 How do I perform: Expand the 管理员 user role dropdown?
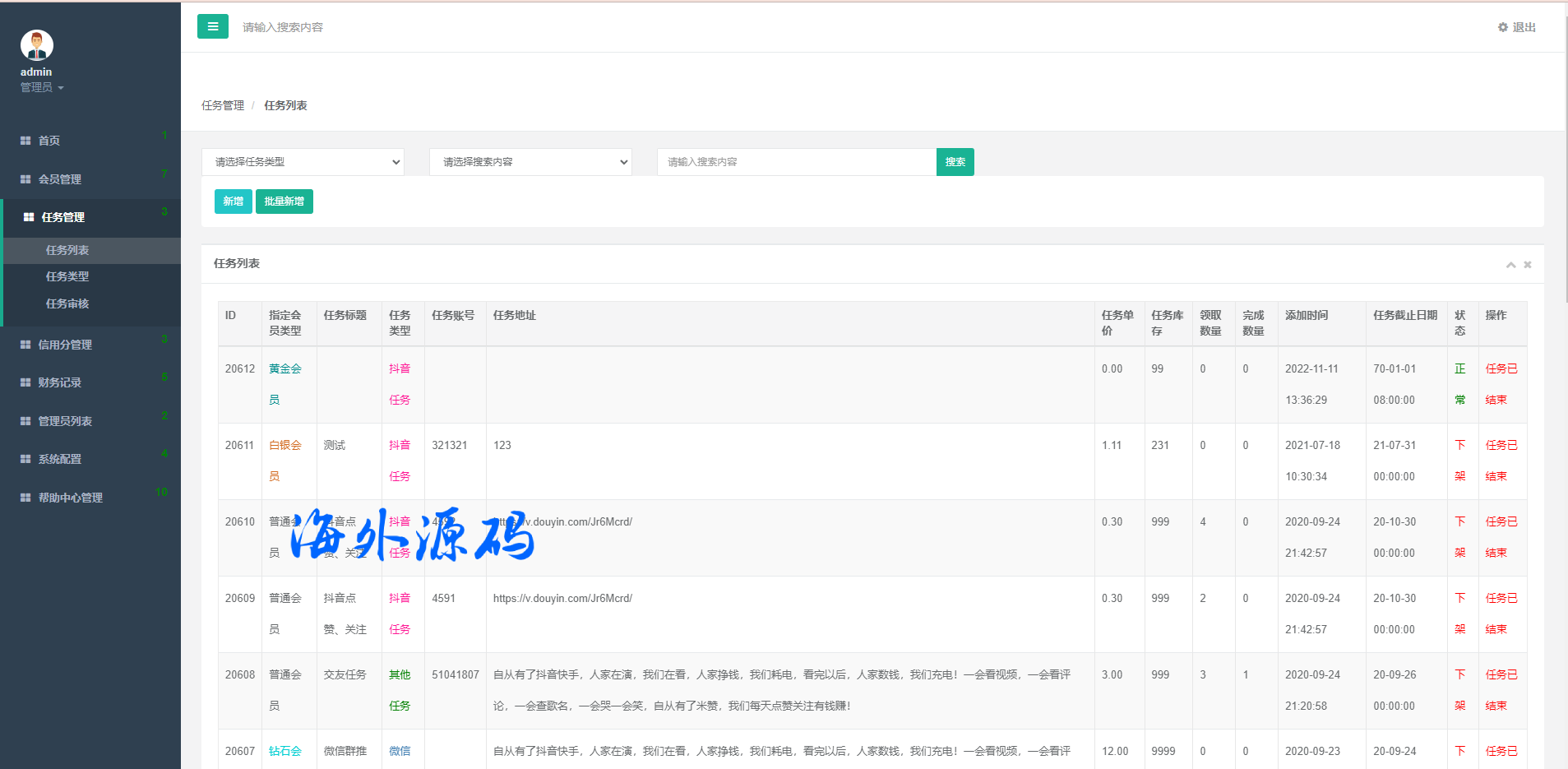42,87
